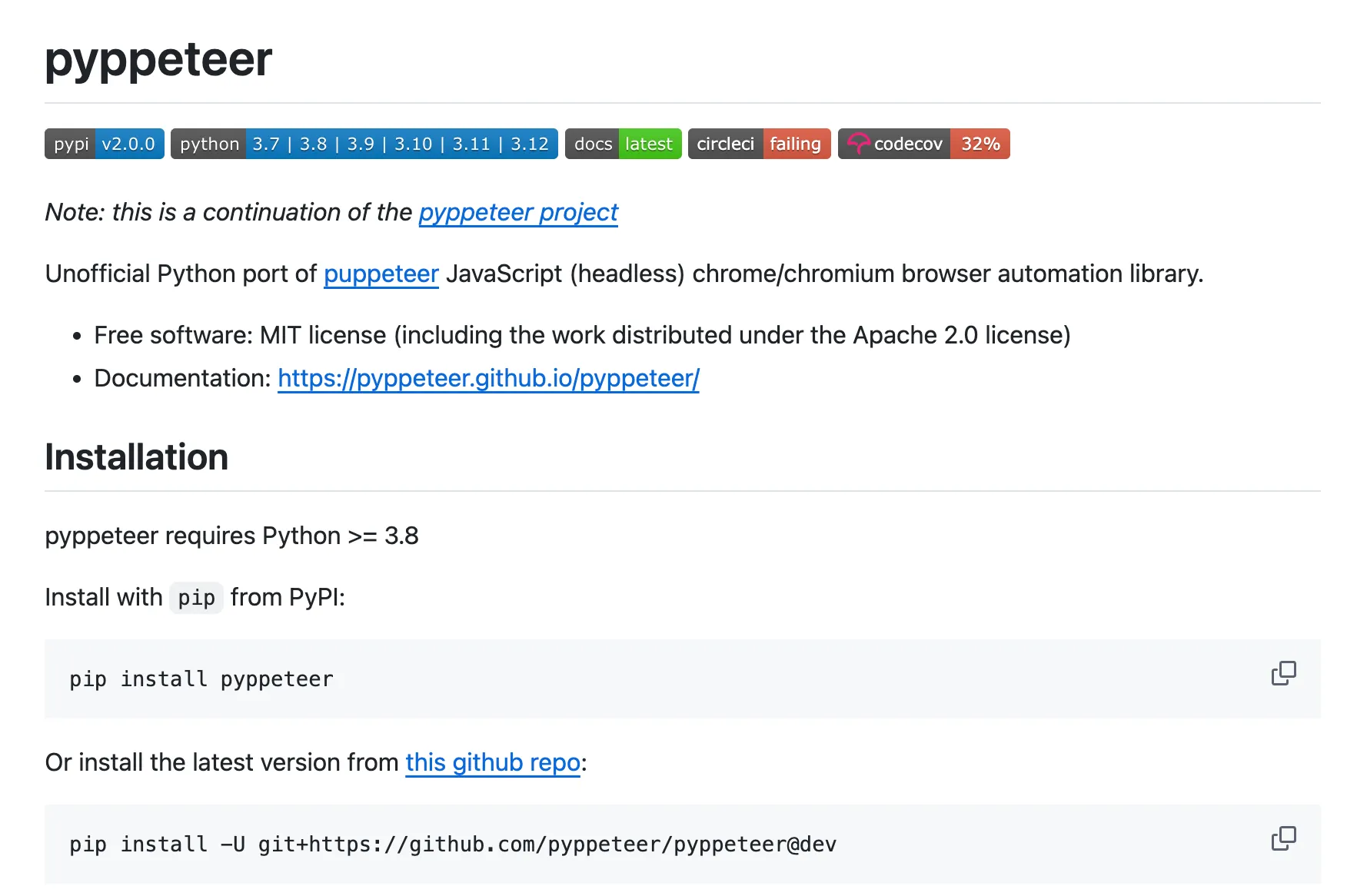Click the python versions badge

pyautogui.click(x=363, y=143)
